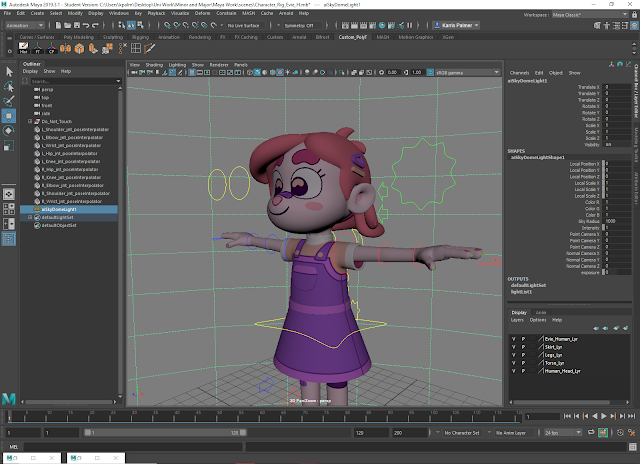Toggle visibility of Legs_Lyr layer

[x=513, y=355]
